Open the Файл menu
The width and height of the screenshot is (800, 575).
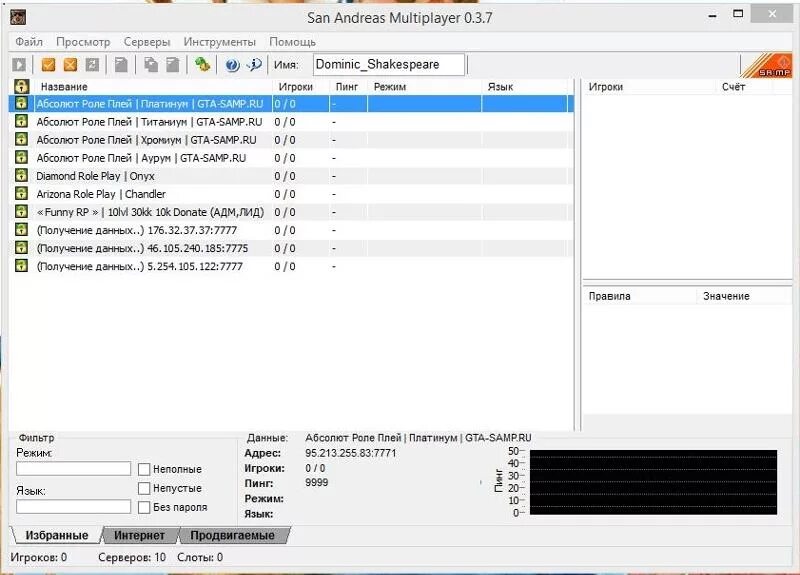coord(29,42)
